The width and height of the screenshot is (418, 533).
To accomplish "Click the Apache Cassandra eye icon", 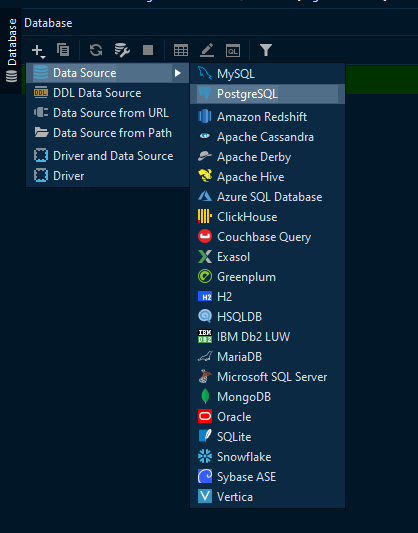I will click(205, 136).
